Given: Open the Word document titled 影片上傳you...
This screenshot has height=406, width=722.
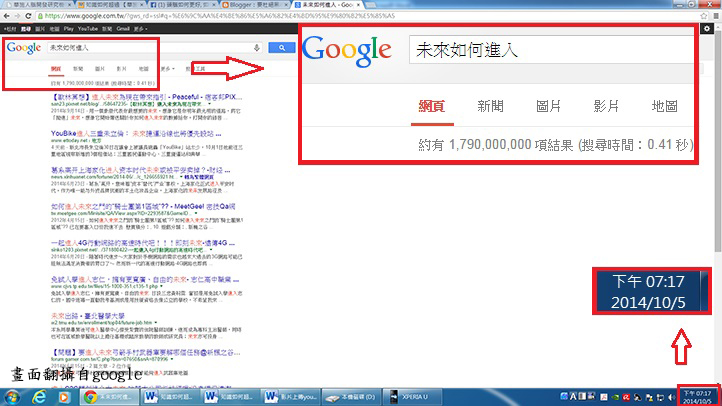Looking at the screenshot, I should click(291, 397).
